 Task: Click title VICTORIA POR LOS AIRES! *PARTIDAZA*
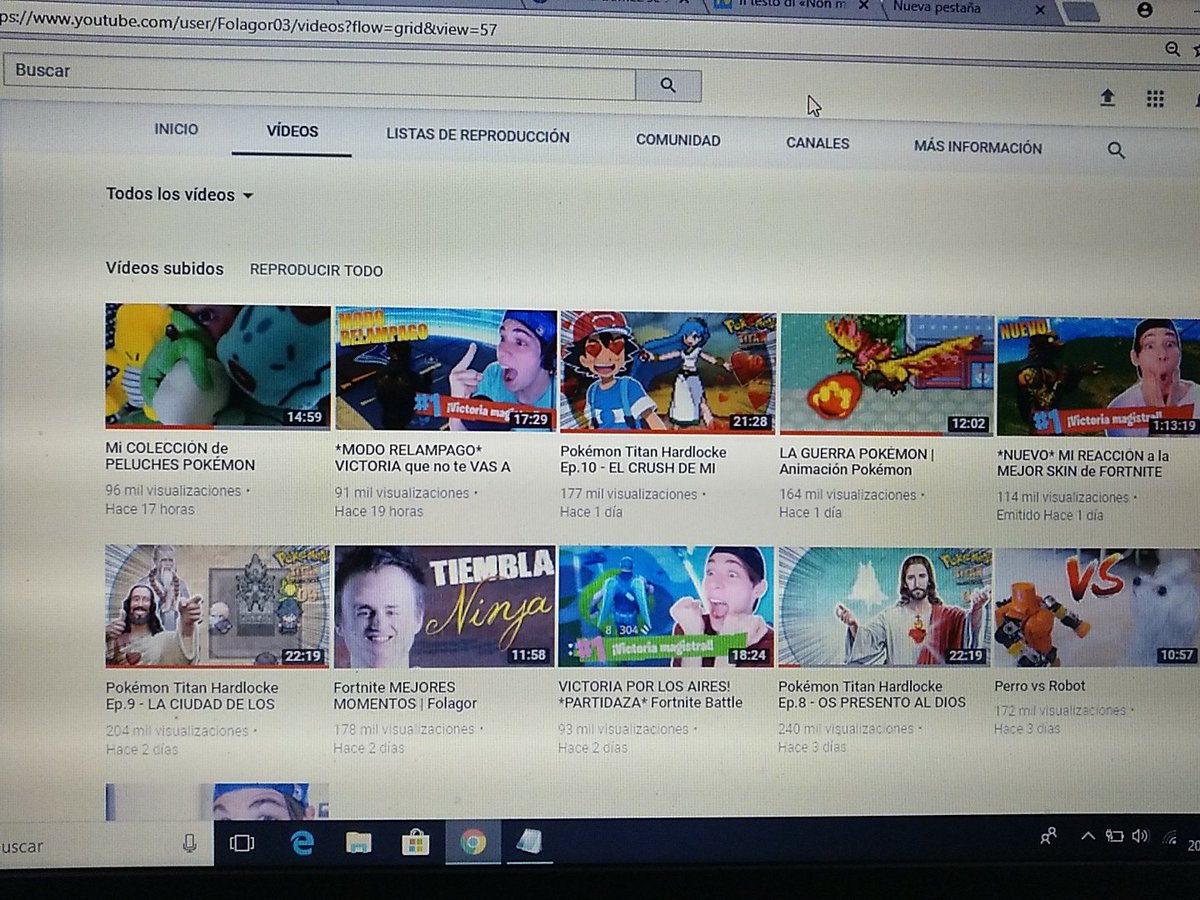(651, 694)
